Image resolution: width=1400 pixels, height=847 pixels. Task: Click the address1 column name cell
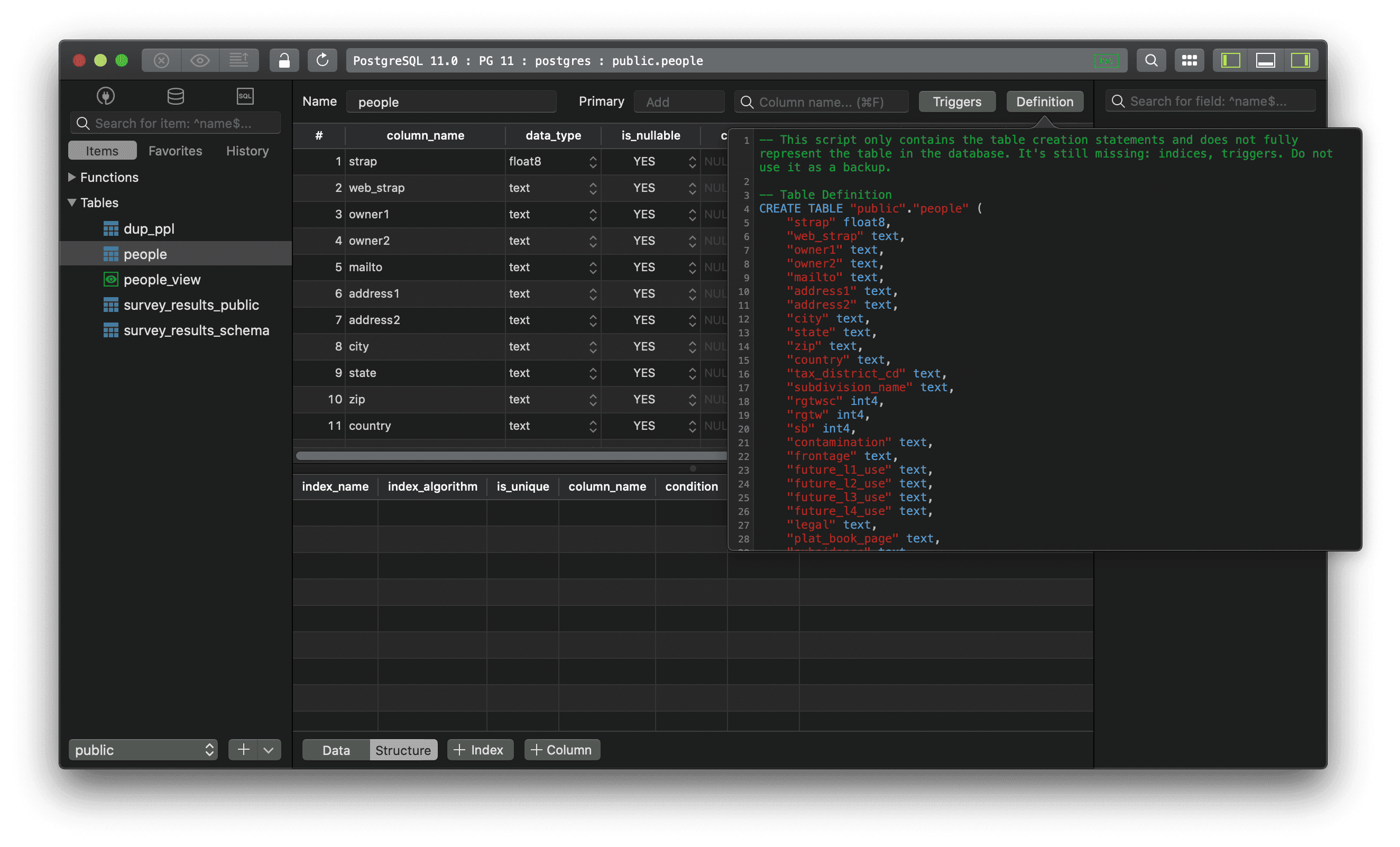[x=425, y=293]
